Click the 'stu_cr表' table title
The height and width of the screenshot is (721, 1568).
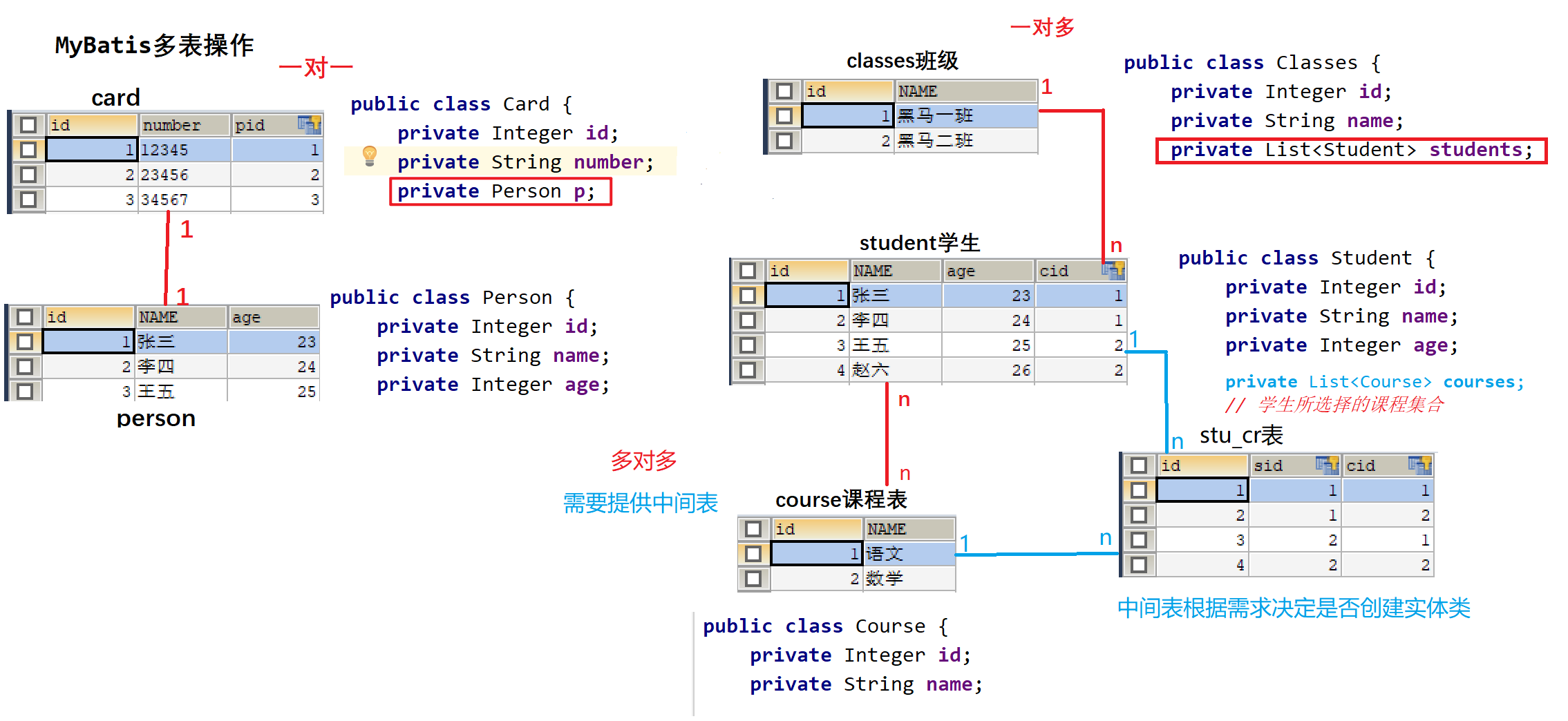click(x=1241, y=436)
